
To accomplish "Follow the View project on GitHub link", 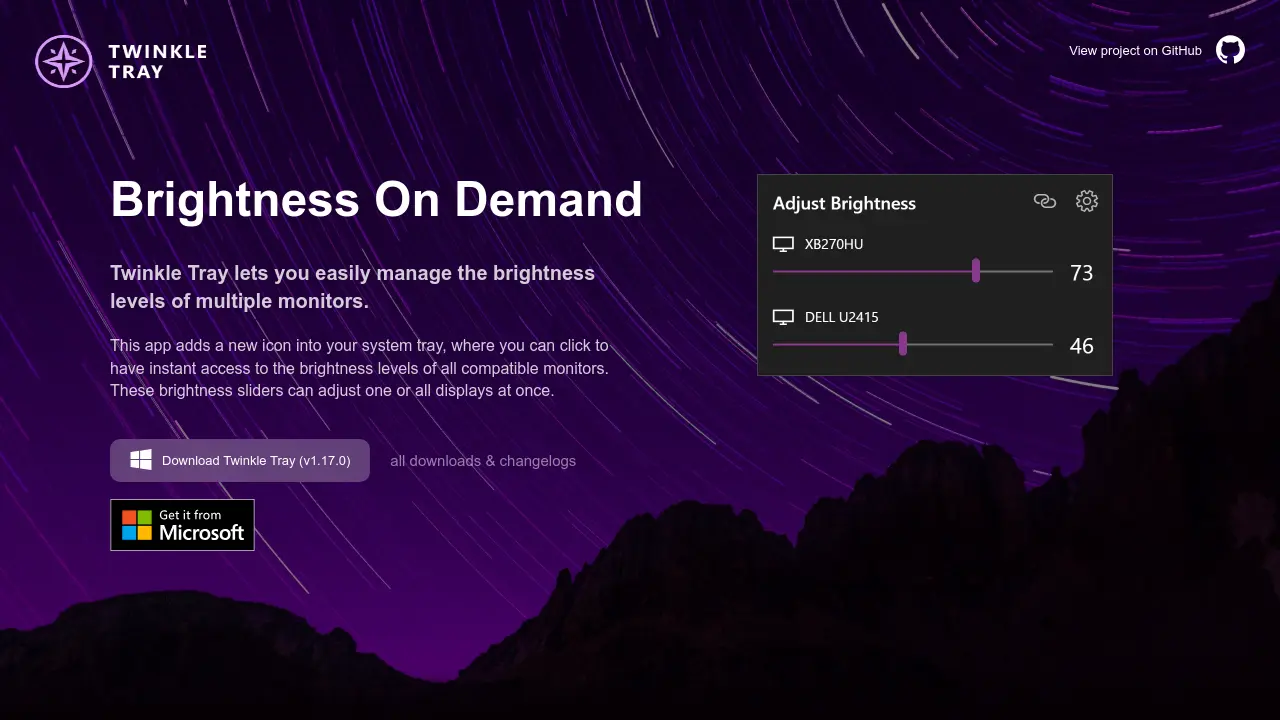I will point(1134,51).
